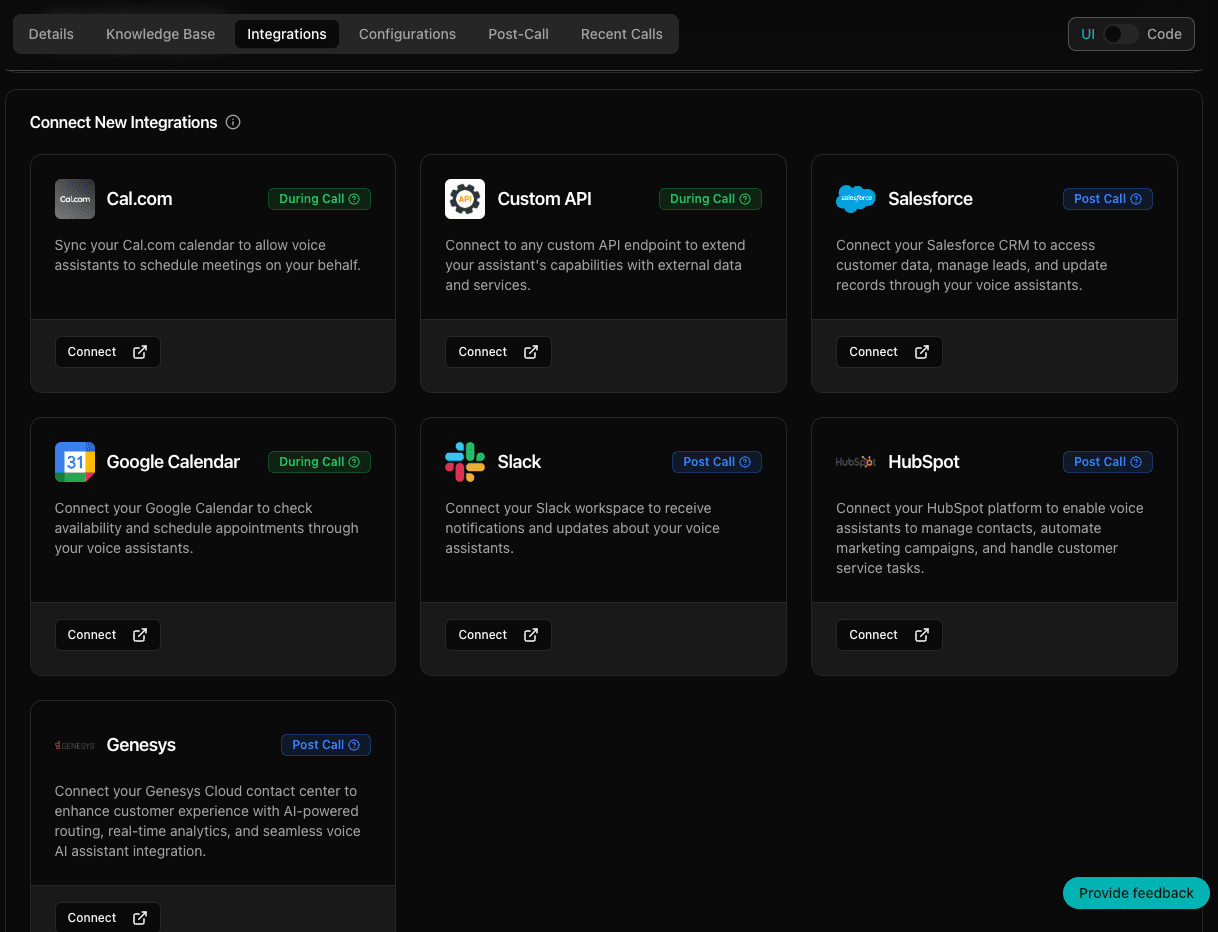Click the HubSpot Post Call badge

(1107, 462)
